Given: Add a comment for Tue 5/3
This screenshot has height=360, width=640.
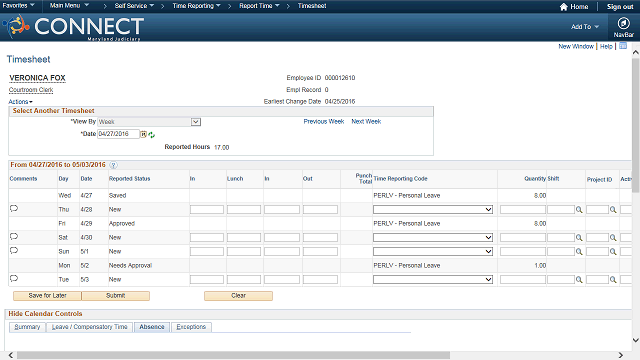Looking at the screenshot, I should coord(14,278).
